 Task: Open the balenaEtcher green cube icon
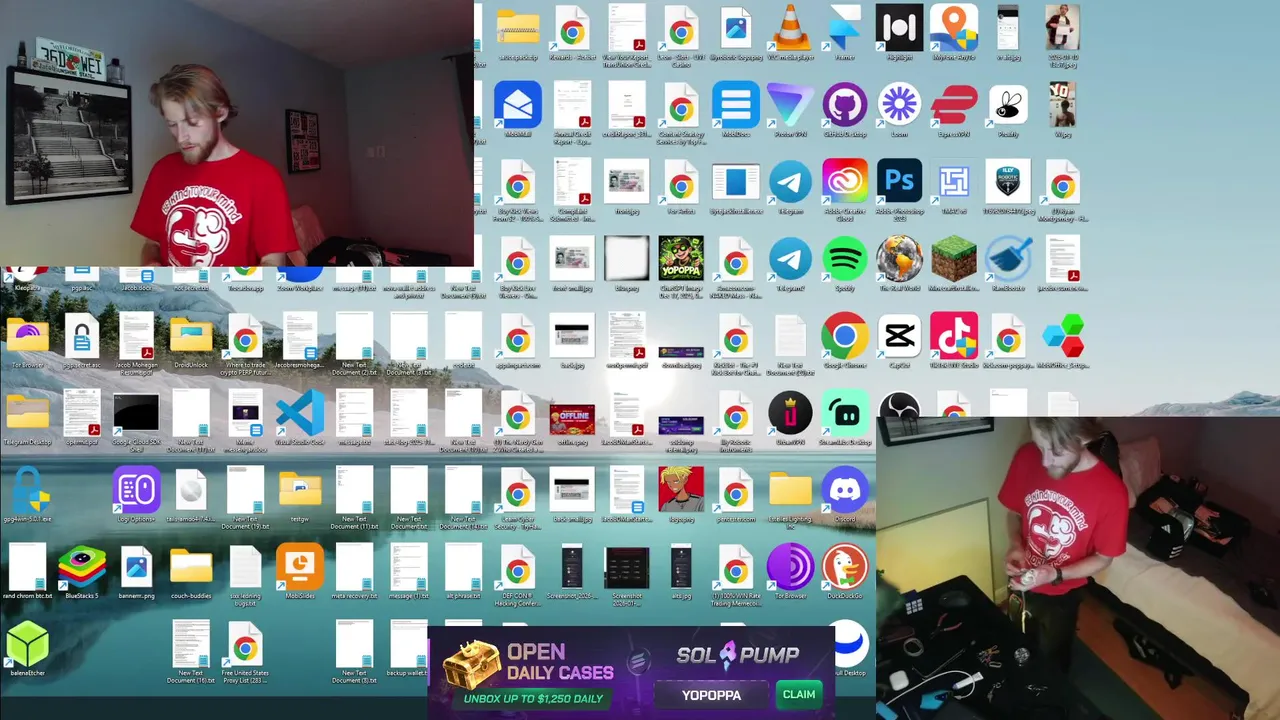pos(27,645)
